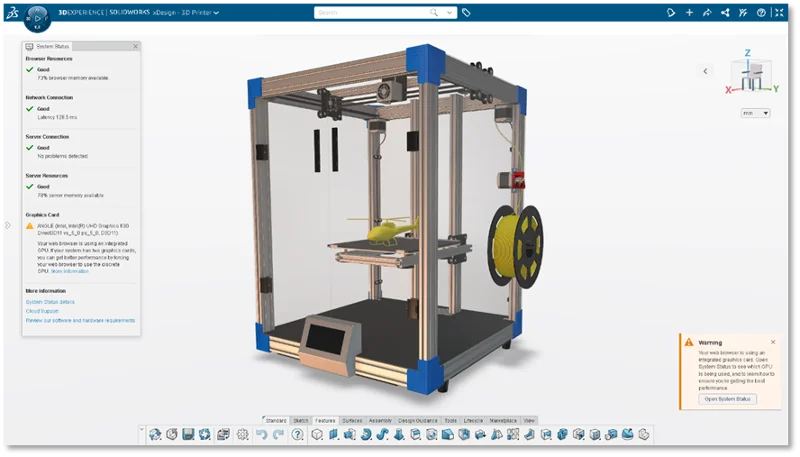Click the Redo arrow icon
This screenshot has width=800, height=457.
pyautogui.click(x=277, y=434)
